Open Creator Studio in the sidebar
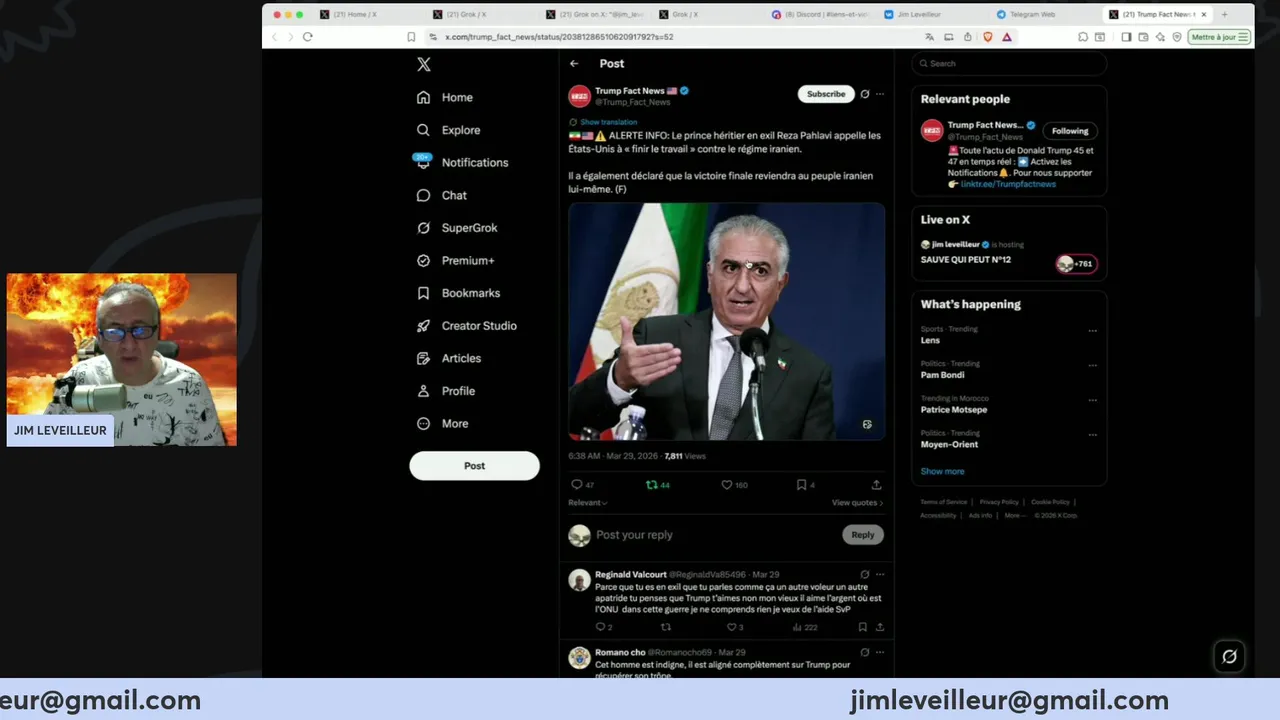The width and height of the screenshot is (1280, 720). point(466,326)
